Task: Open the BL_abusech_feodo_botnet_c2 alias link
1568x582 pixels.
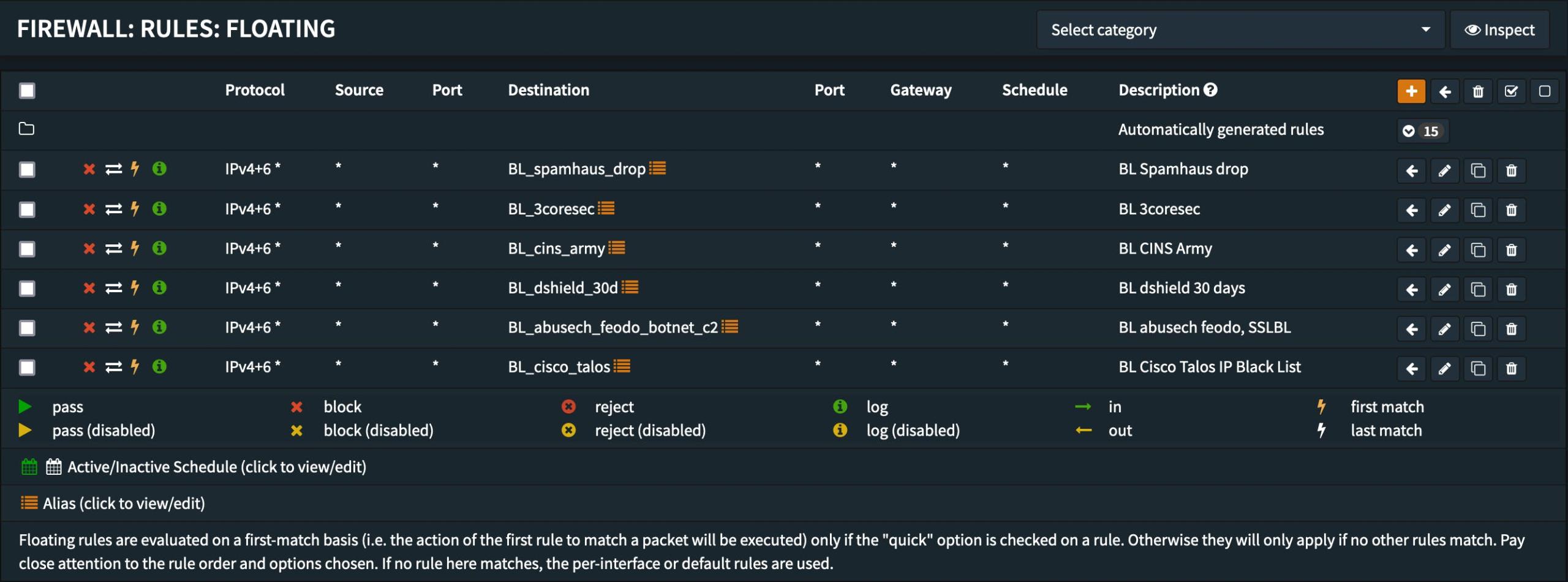Action: [612, 327]
